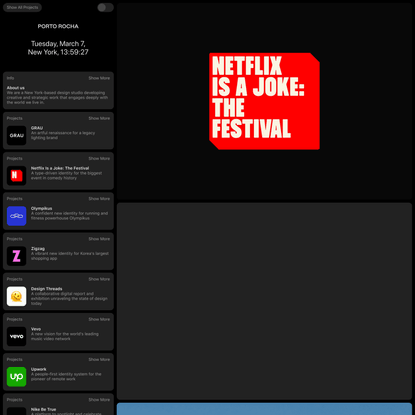Open the green Upwork logo icon
The height and width of the screenshot is (415, 415).
click(x=16, y=377)
